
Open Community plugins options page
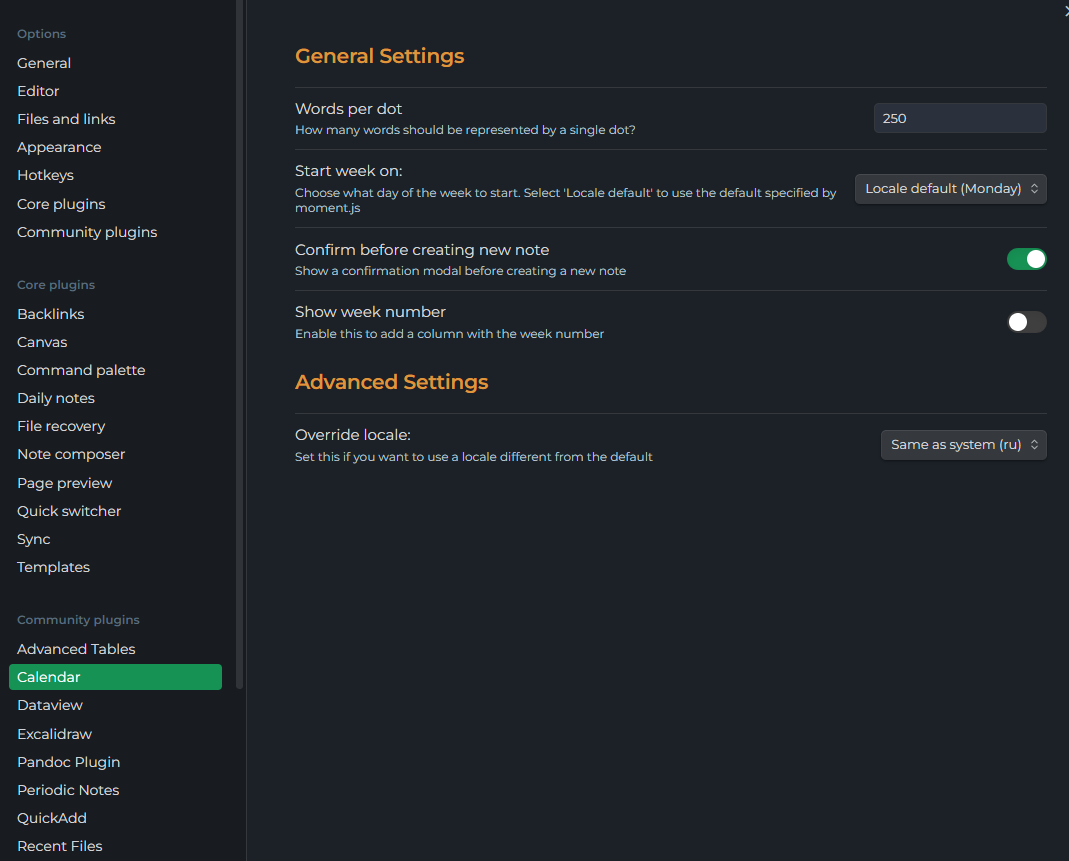pos(87,232)
